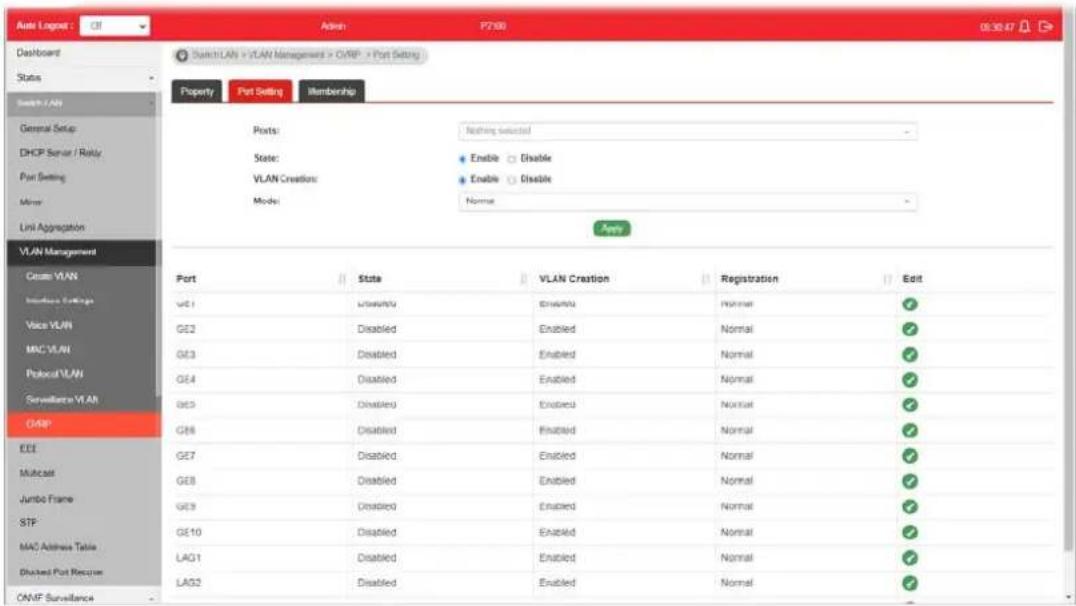Switch to the Membership tab

pyautogui.click(x=331, y=91)
